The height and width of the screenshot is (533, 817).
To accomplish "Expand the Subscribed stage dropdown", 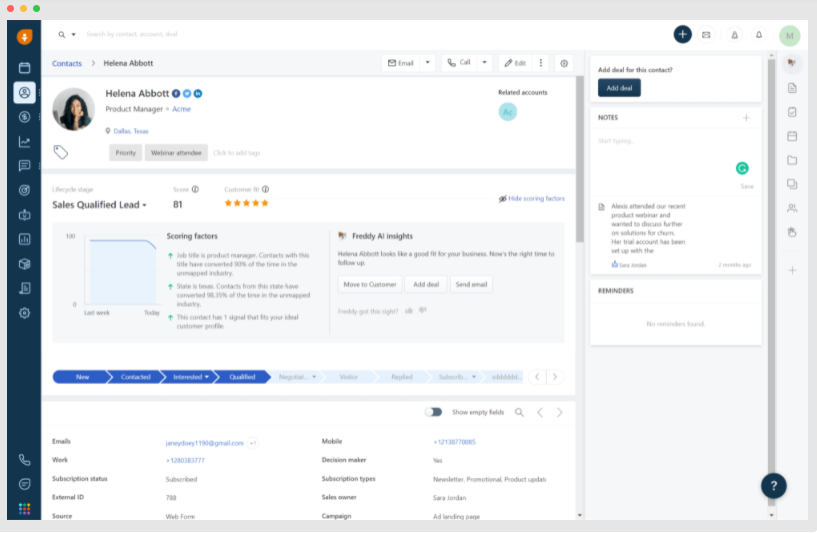I will 474,377.
